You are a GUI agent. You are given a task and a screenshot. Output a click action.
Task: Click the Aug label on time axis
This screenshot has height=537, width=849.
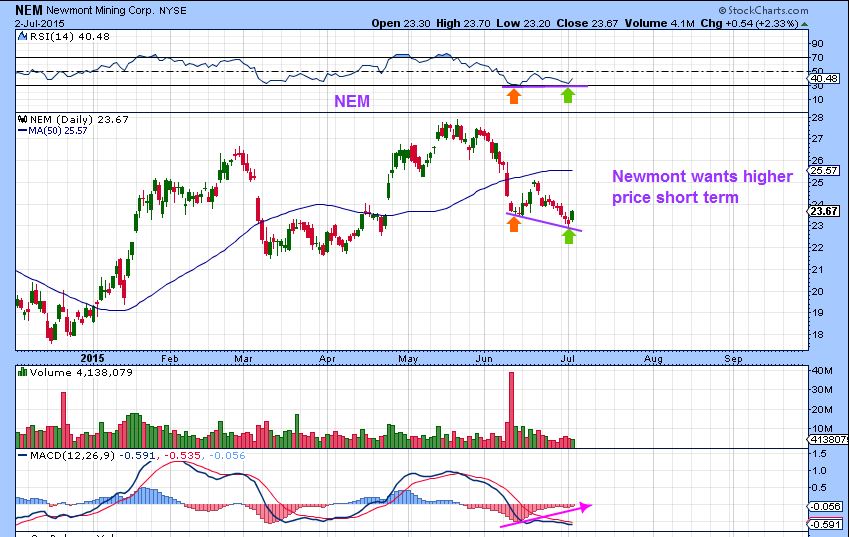tap(654, 358)
